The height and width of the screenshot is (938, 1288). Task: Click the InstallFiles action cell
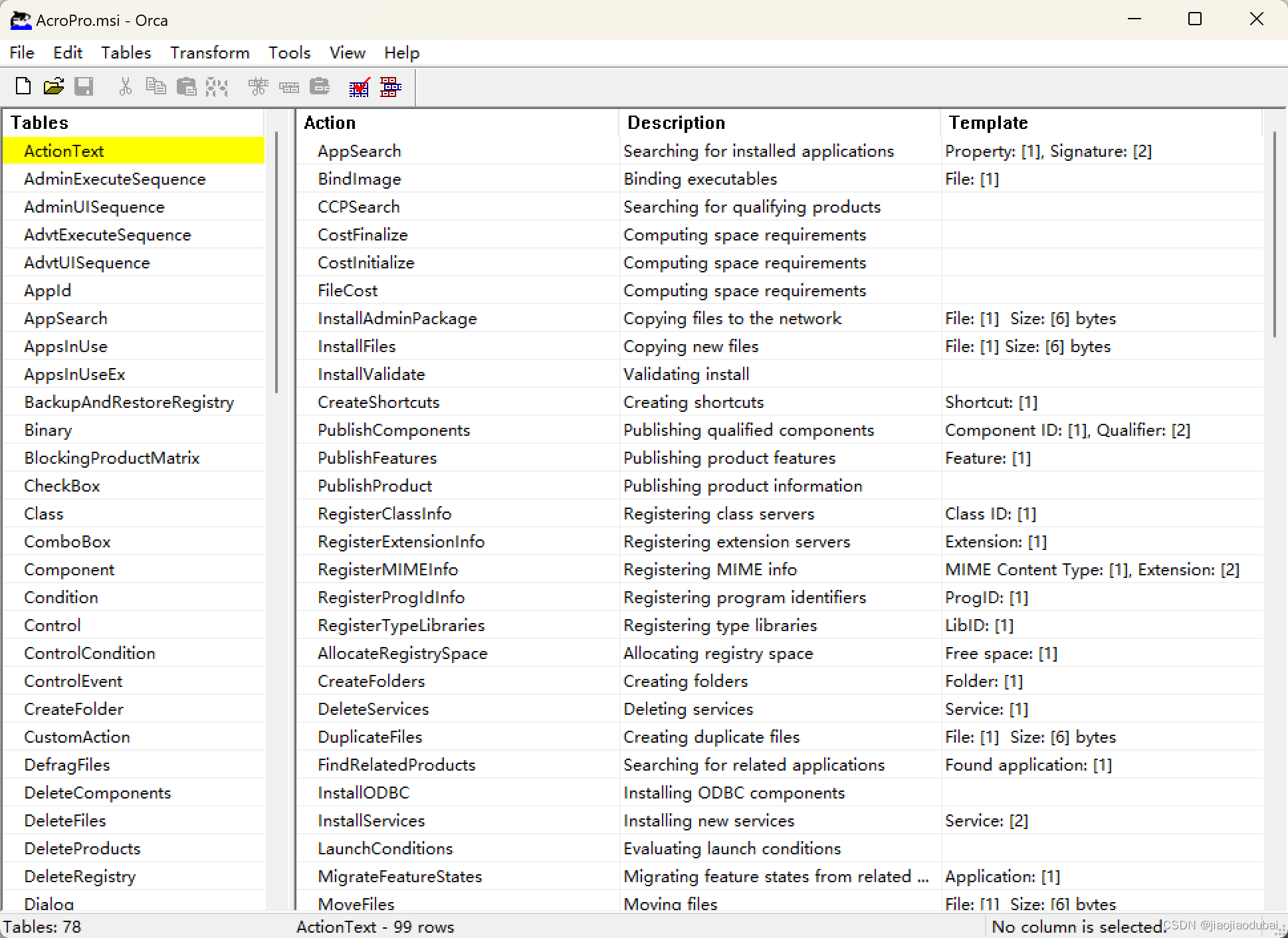click(357, 346)
